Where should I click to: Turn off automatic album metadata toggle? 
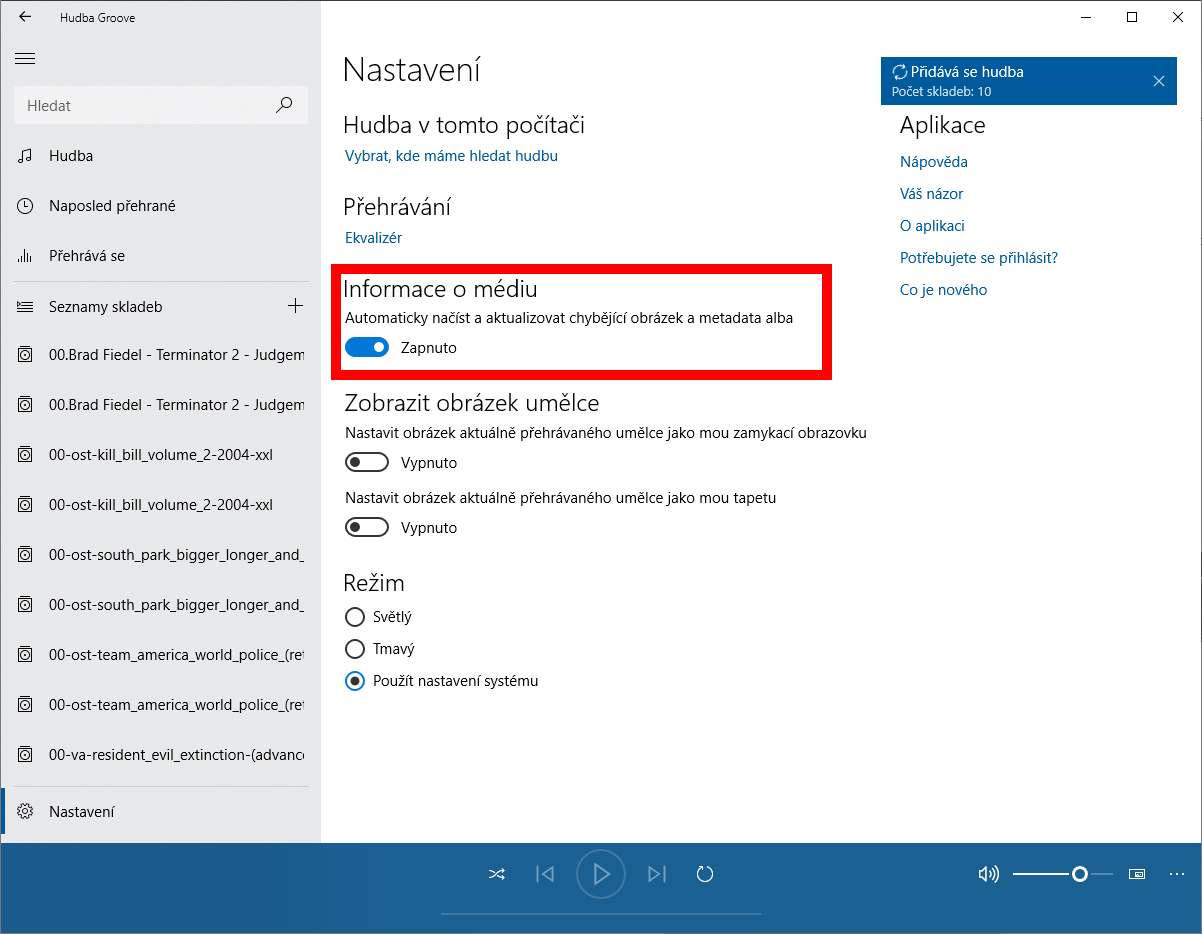(x=366, y=347)
